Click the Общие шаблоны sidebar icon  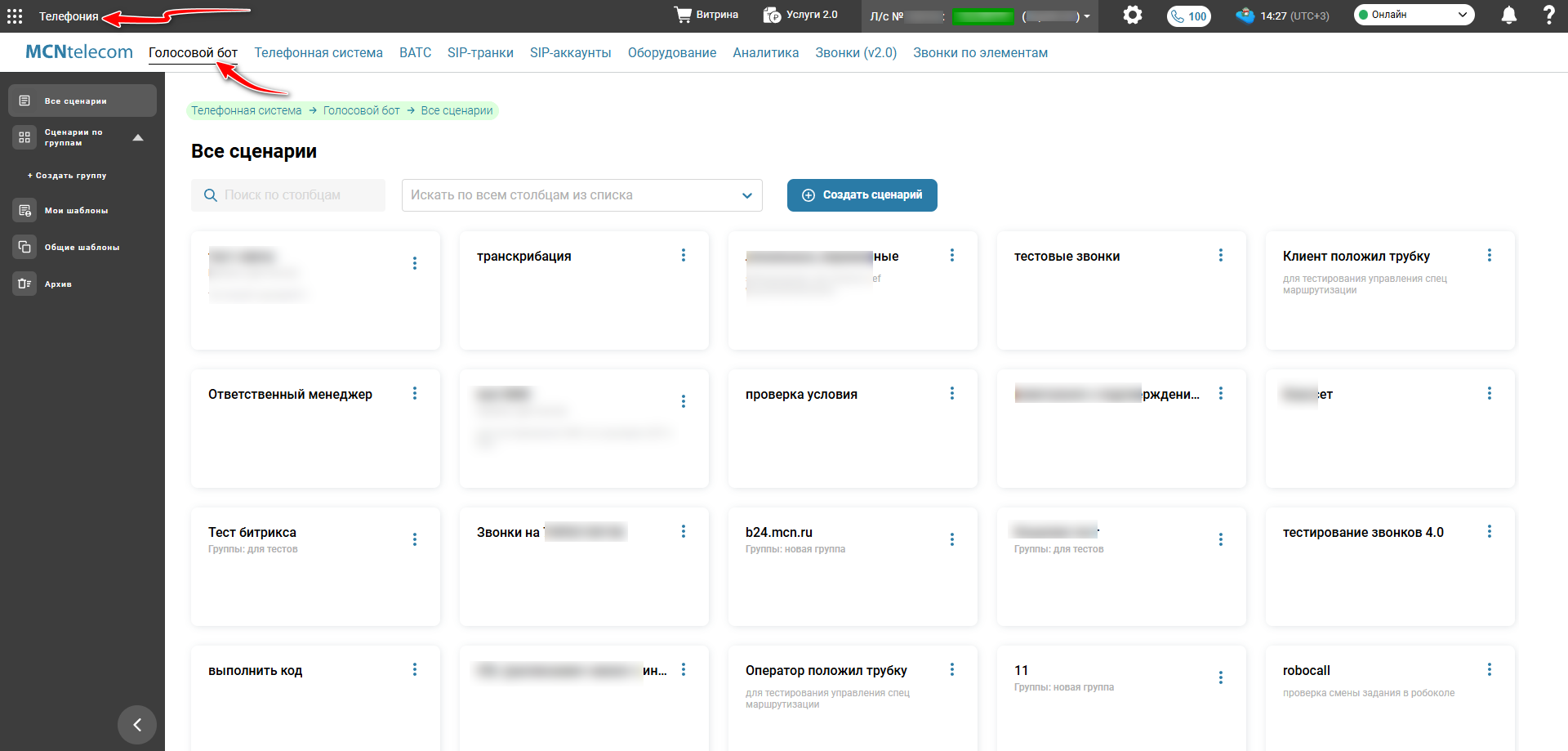click(24, 247)
